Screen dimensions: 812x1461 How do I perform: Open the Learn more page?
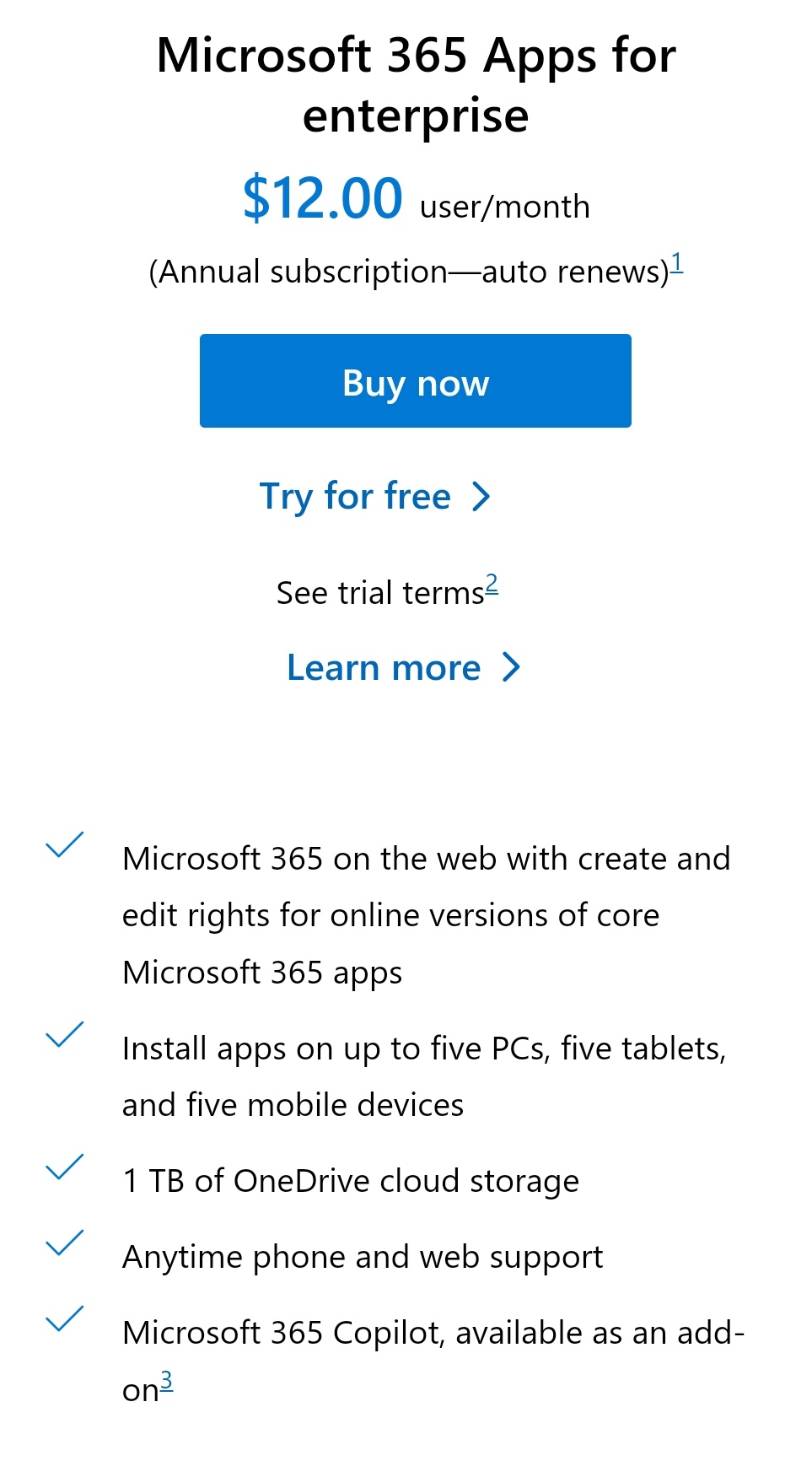(386, 667)
